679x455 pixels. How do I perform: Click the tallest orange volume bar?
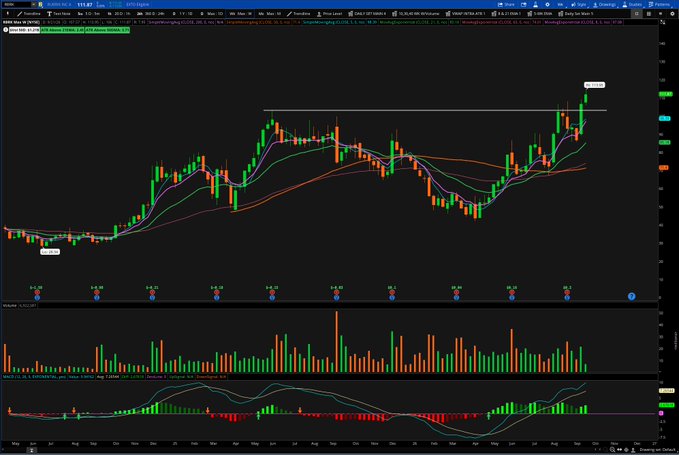(337, 342)
